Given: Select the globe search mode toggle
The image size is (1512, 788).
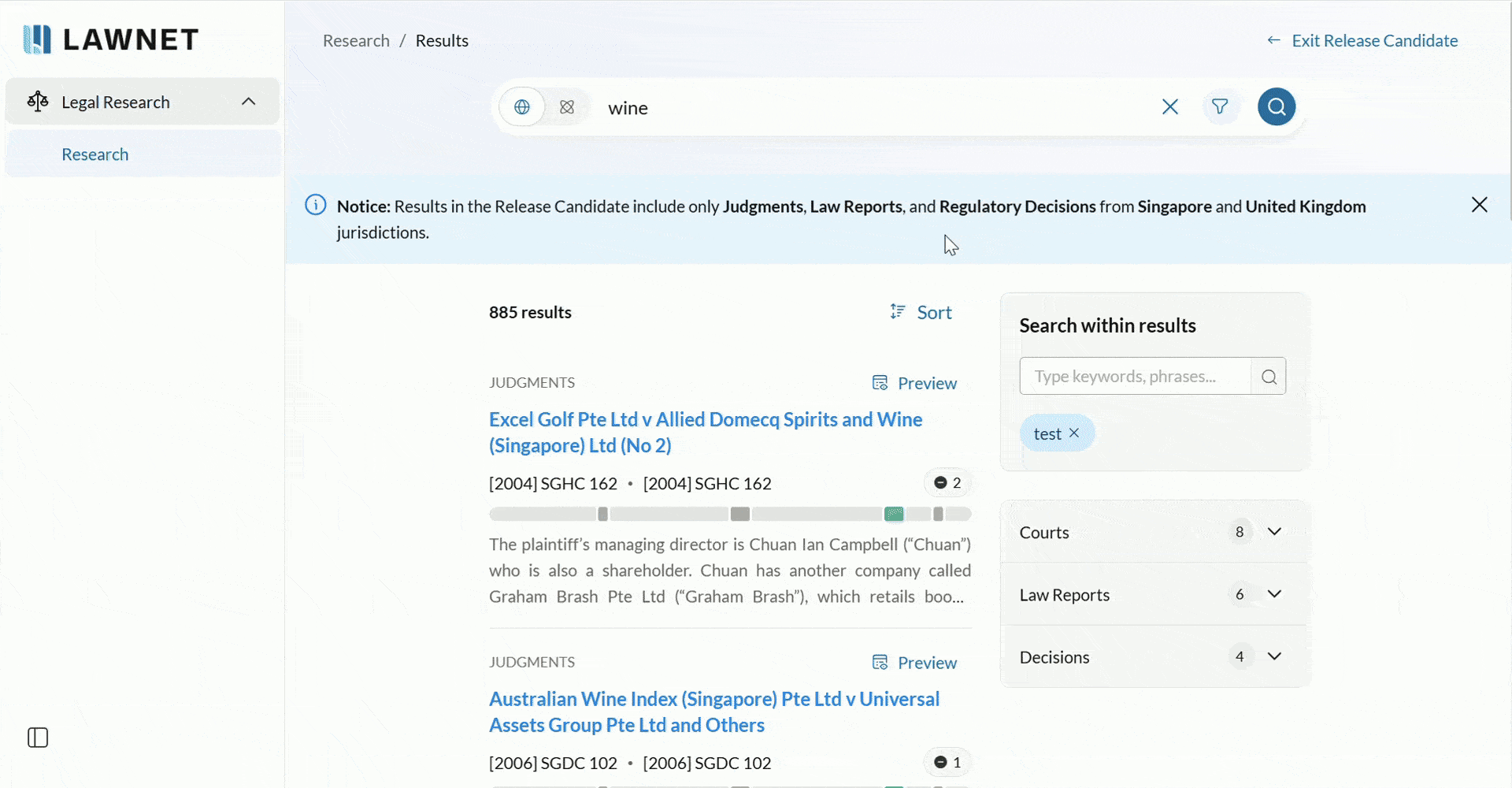Looking at the screenshot, I should click(x=522, y=107).
